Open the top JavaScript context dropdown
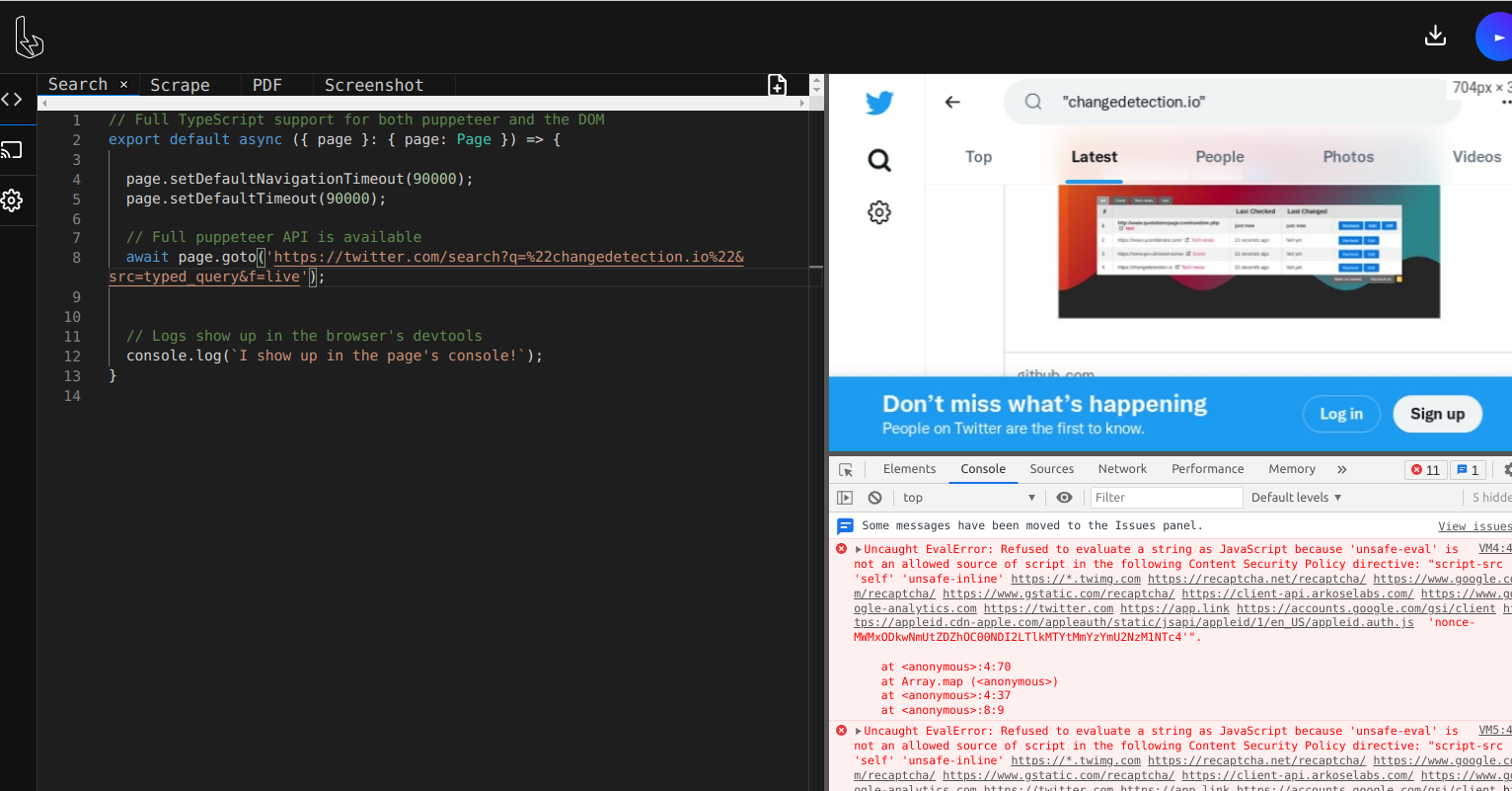The height and width of the screenshot is (791, 1512). pos(968,498)
